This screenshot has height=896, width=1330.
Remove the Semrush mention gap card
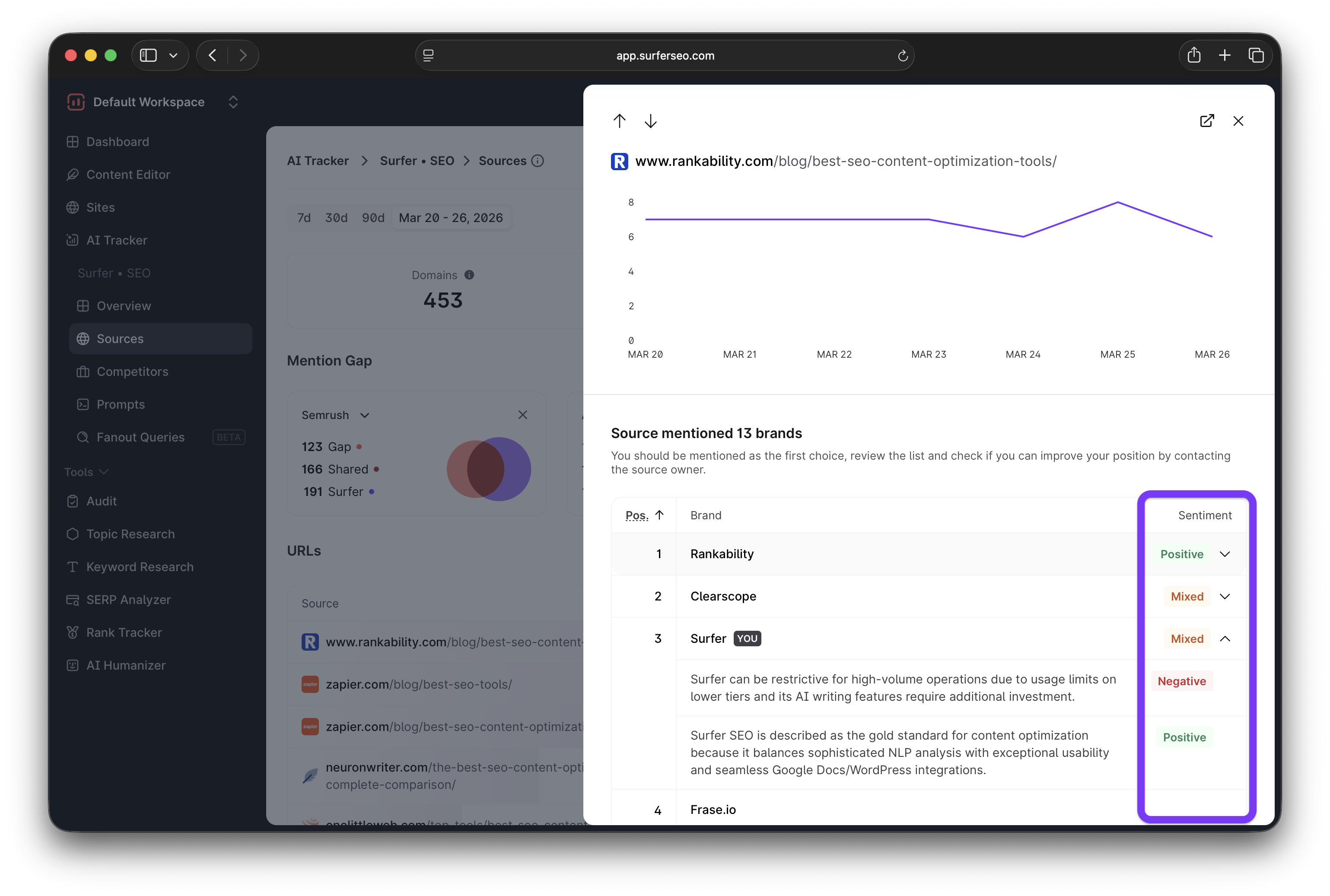coord(522,415)
